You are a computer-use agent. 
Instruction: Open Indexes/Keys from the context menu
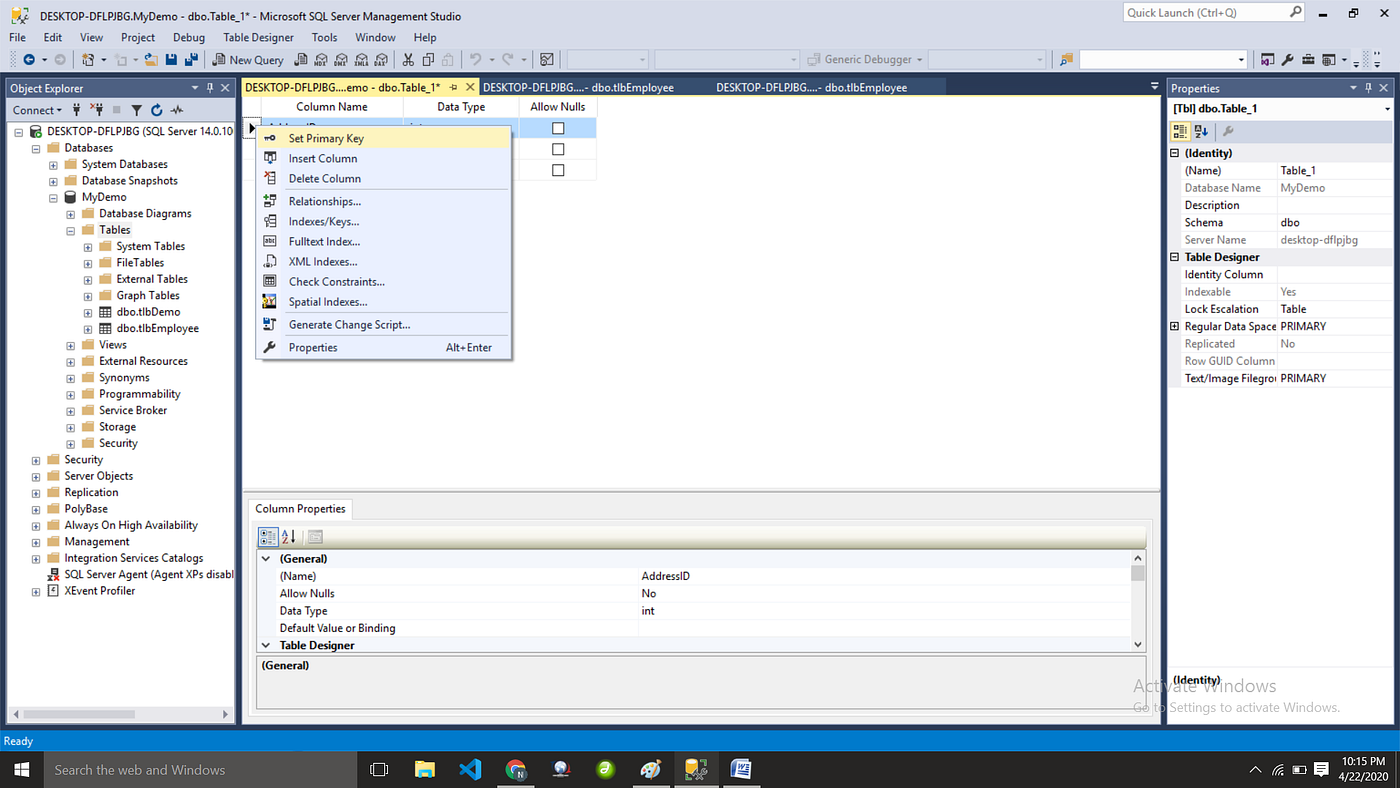(x=323, y=221)
